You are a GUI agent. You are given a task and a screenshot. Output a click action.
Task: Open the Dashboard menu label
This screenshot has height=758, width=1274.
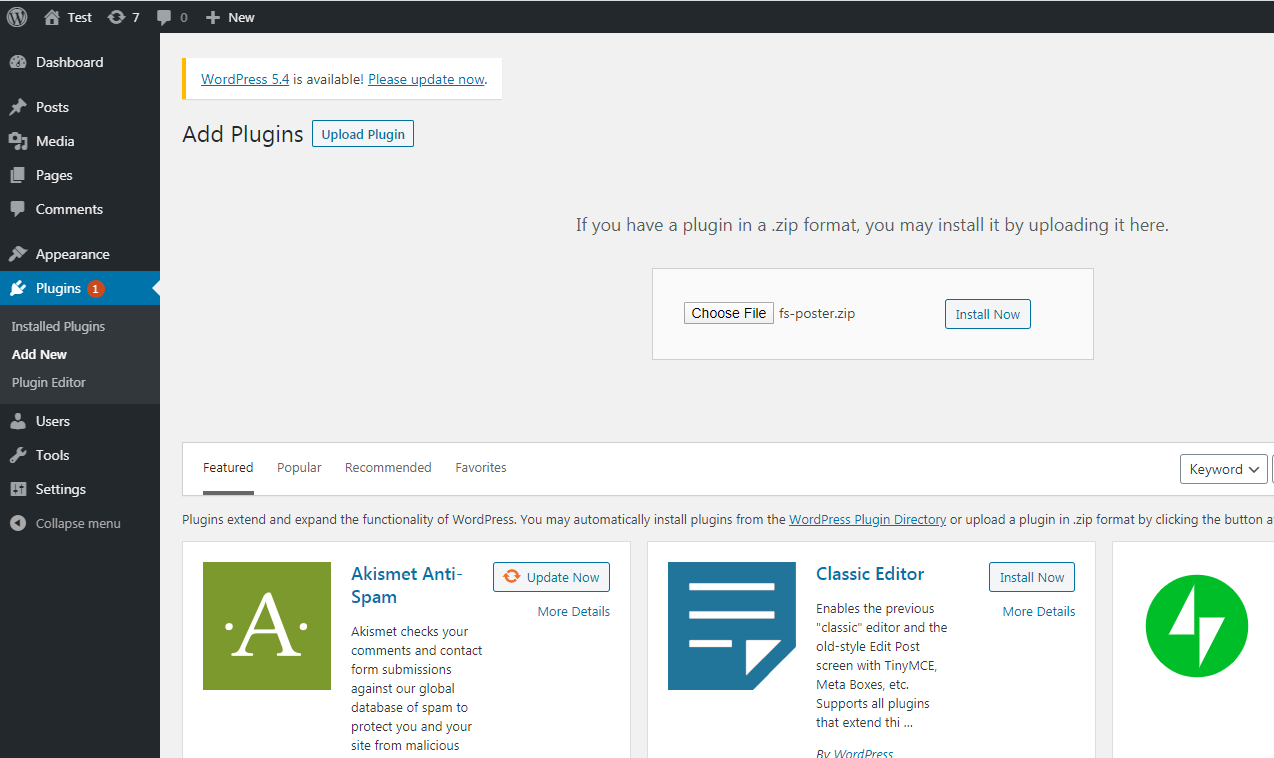click(70, 62)
